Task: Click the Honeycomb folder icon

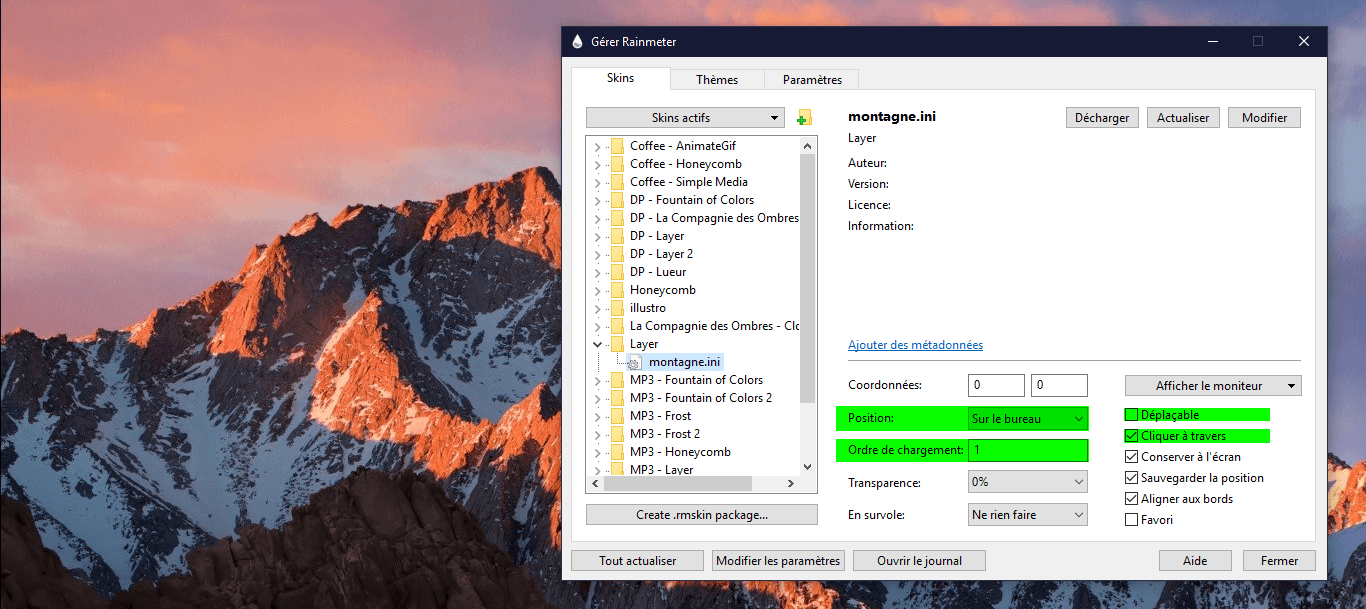Action: pyautogui.click(x=617, y=290)
